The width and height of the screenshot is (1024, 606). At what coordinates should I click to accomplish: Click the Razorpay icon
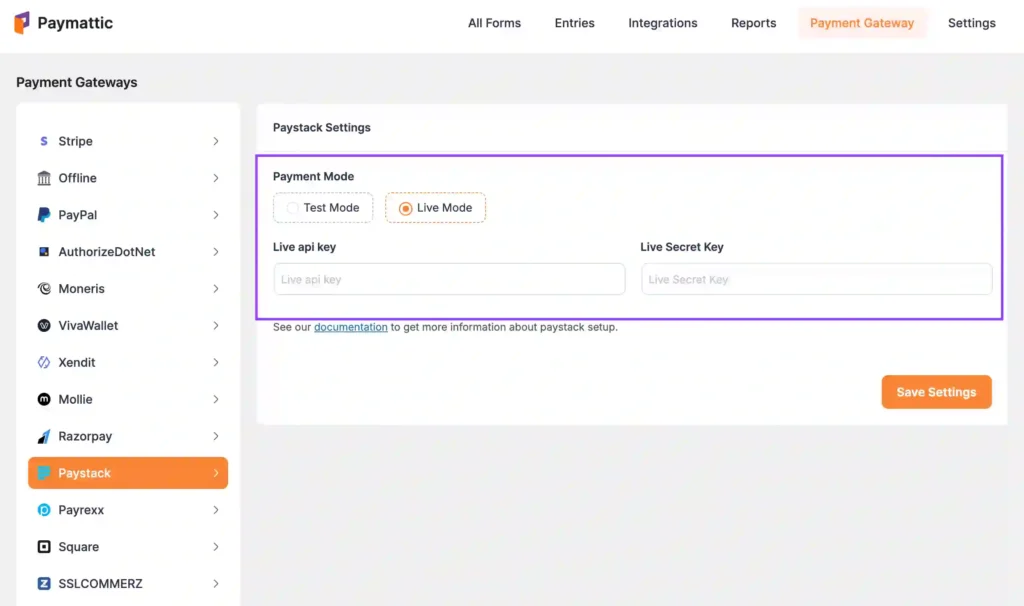[44, 436]
